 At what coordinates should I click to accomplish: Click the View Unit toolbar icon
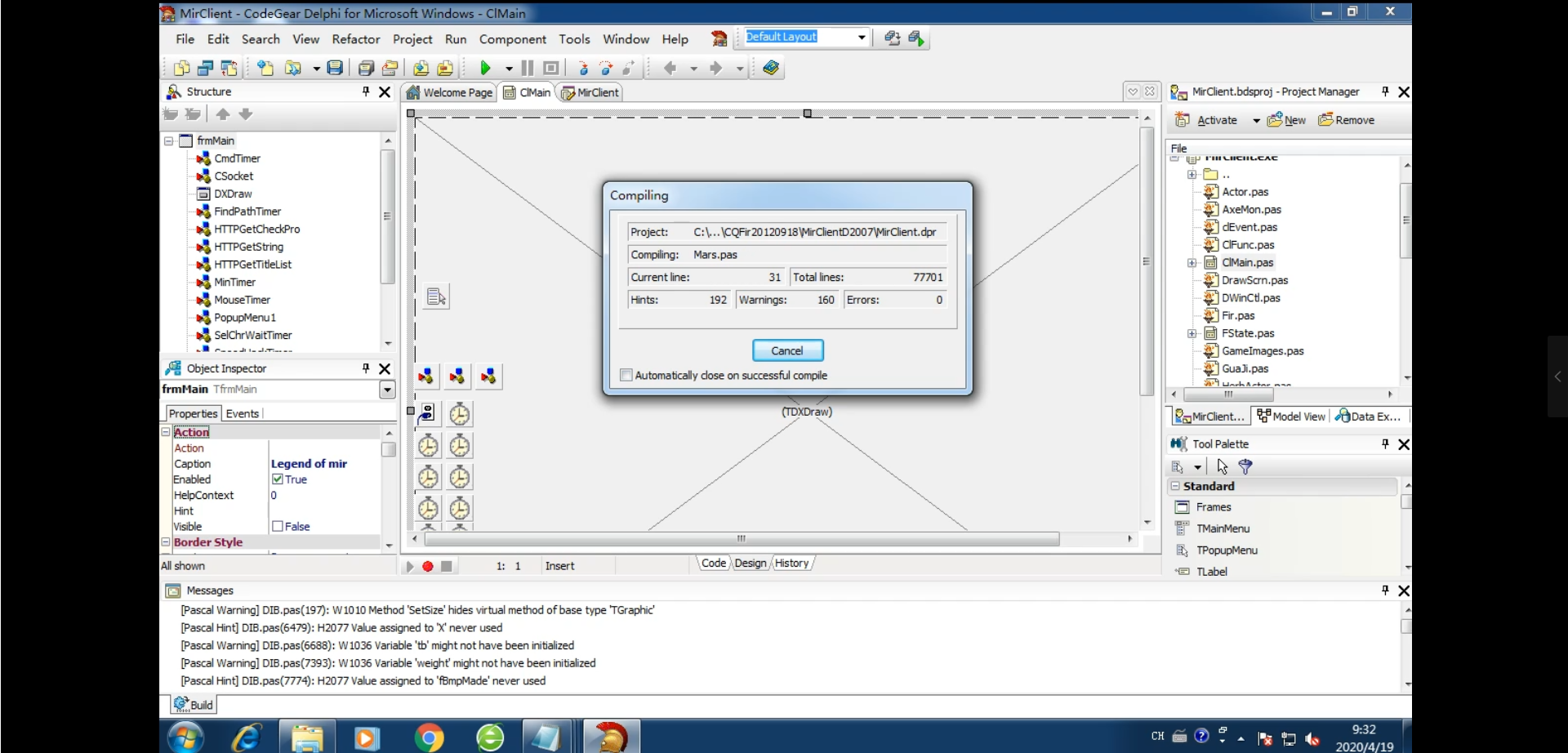[x=181, y=68]
